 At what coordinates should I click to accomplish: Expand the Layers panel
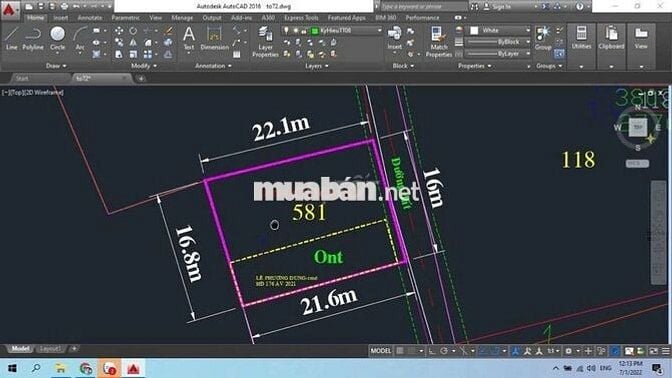(x=317, y=66)
